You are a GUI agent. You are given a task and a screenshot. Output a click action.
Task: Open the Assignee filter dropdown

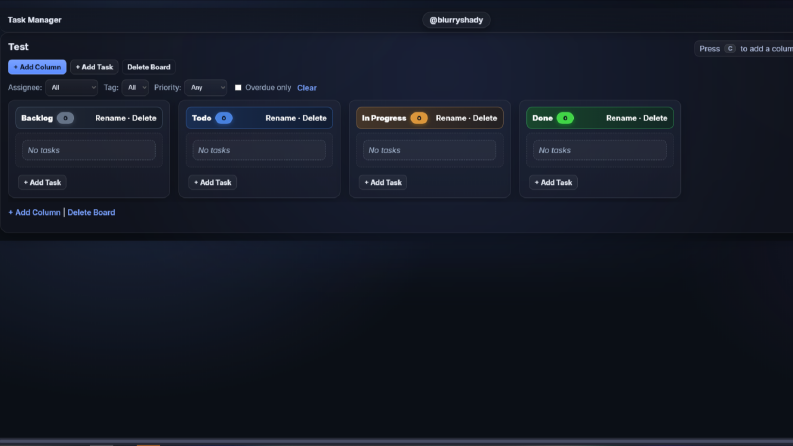(x=71, y=87)
